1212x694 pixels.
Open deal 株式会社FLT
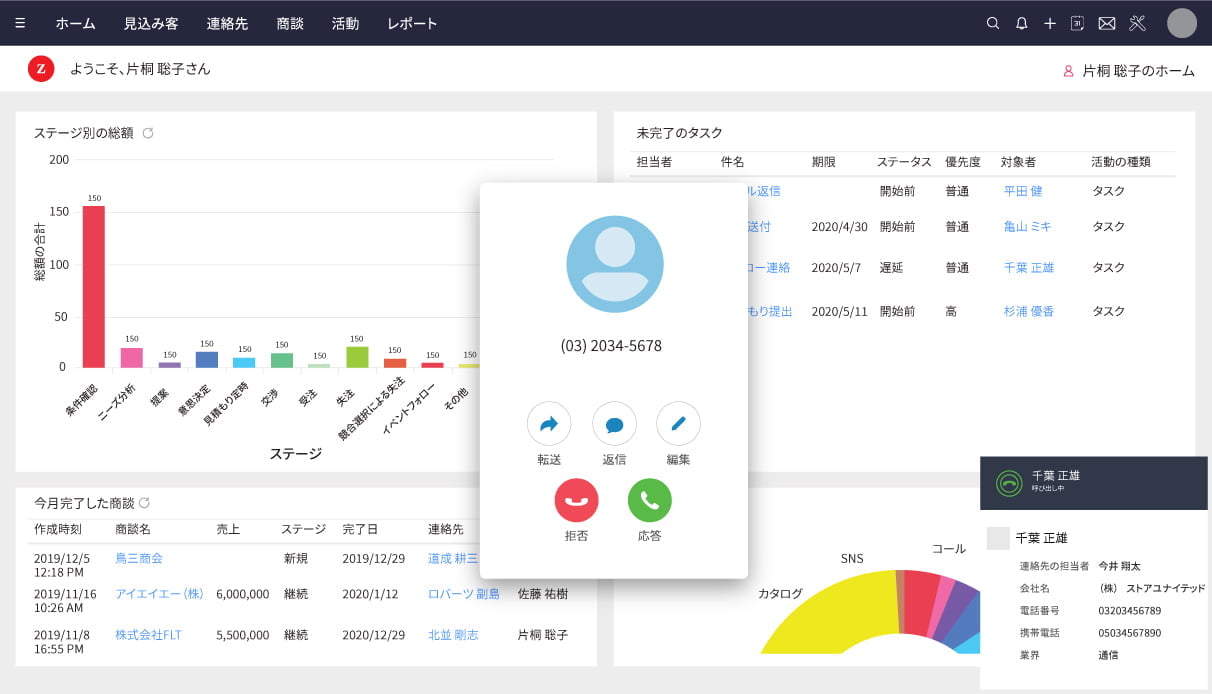click(x=148, y=634)
